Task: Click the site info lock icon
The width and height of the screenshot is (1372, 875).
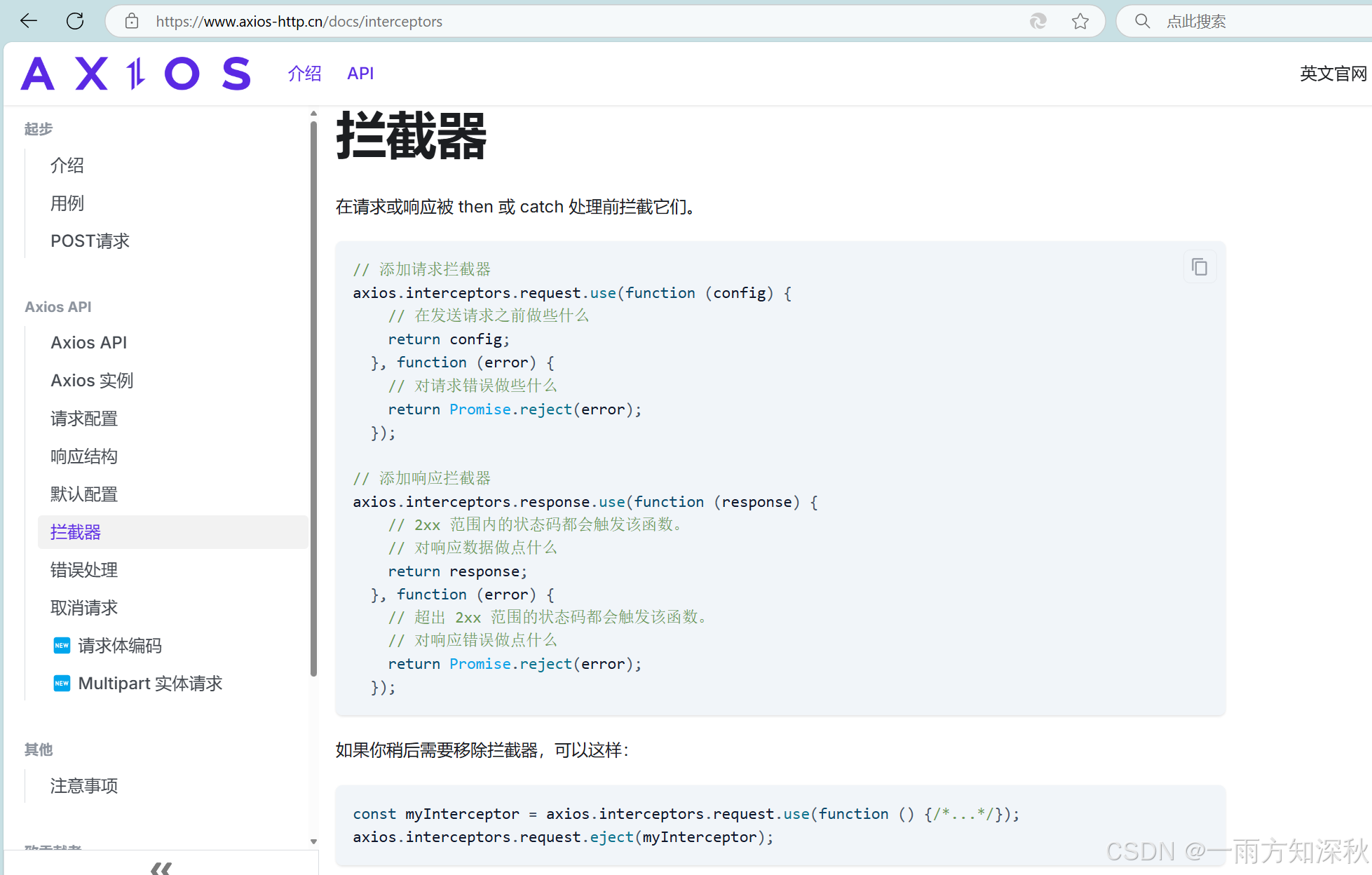Action: (x=132, y=21)
